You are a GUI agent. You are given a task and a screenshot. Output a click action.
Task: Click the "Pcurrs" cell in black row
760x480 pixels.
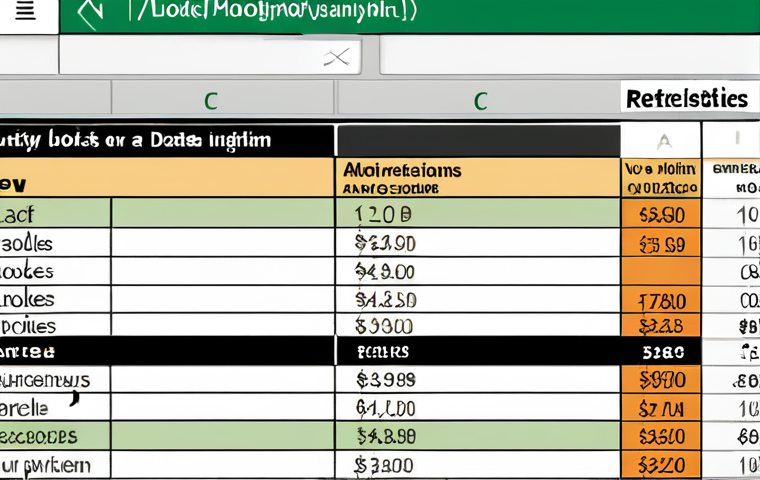pos(383,352)
